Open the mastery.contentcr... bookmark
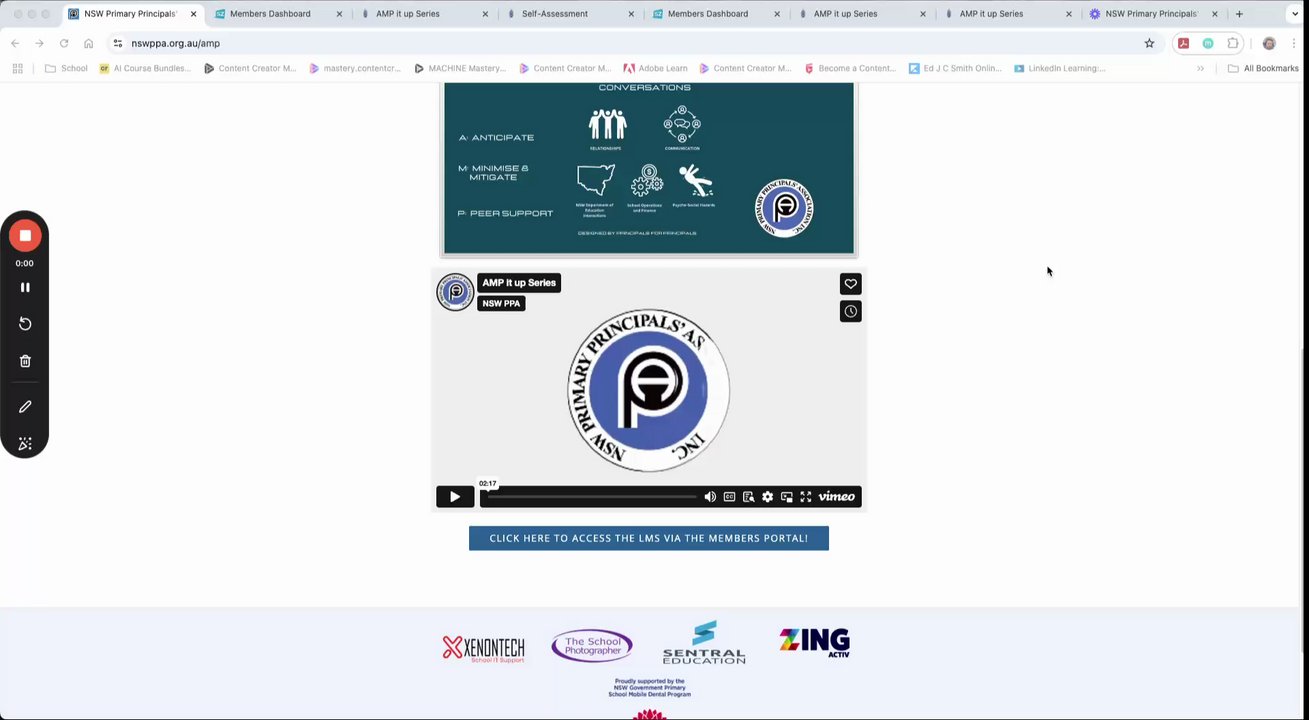The height and width of the screenshot is (720, 1309). [355, 68]
